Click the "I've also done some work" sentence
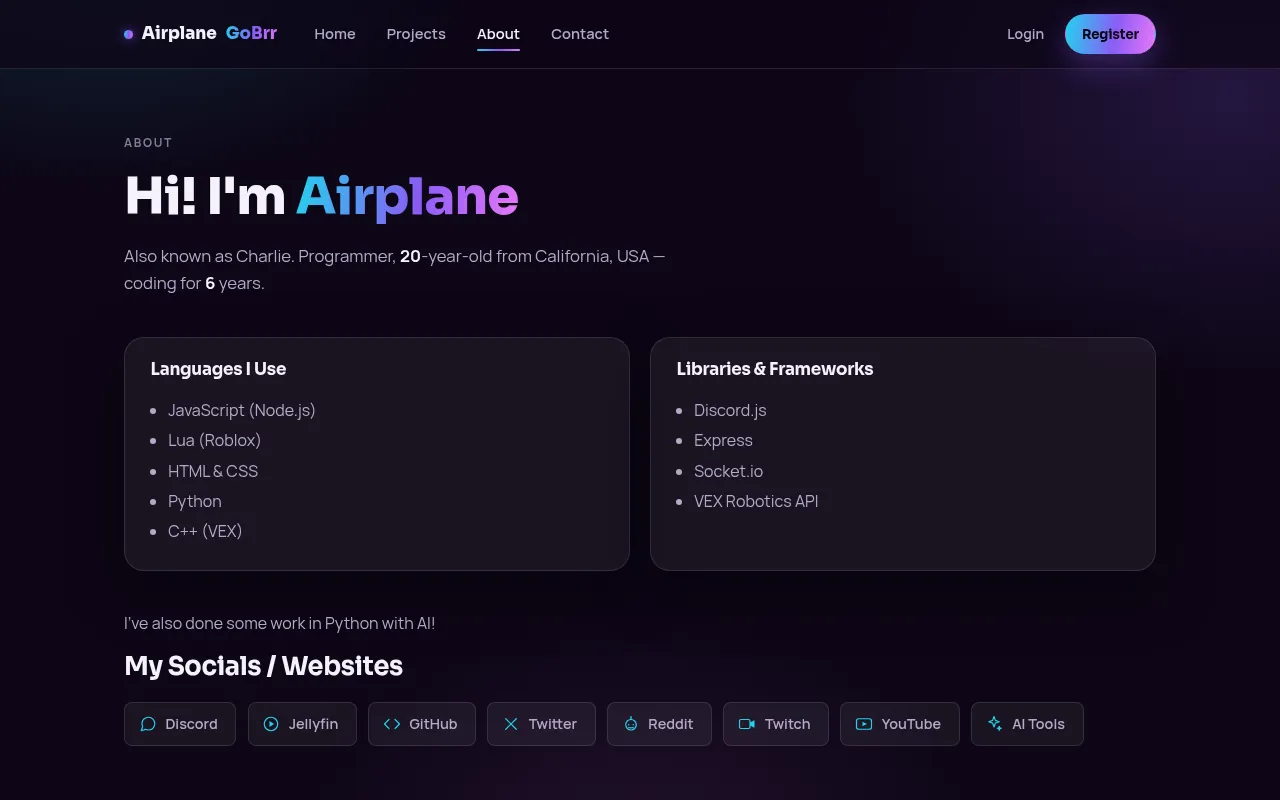 coord(280,623)
